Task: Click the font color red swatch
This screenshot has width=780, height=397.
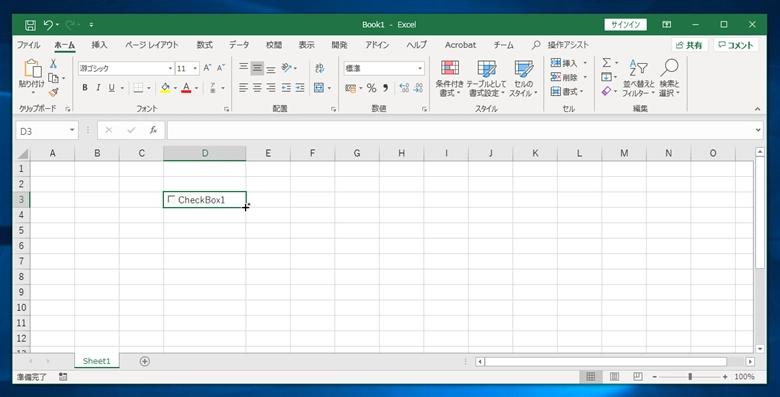Action: [x=186, y=88]
